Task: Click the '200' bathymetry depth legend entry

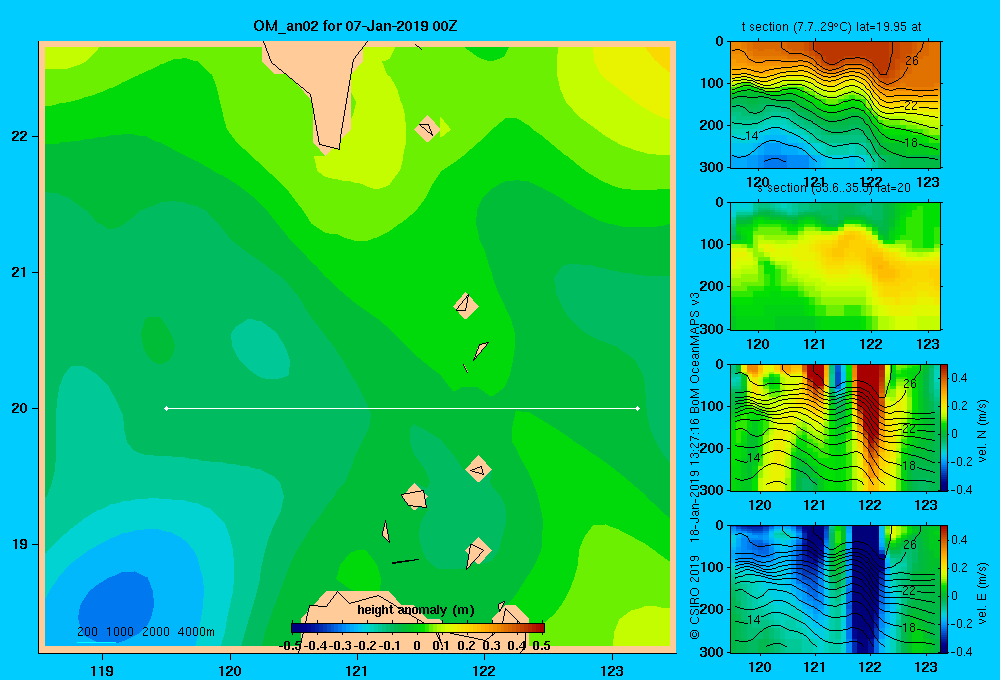Action: pyautogui.click(x=87, y=632)
